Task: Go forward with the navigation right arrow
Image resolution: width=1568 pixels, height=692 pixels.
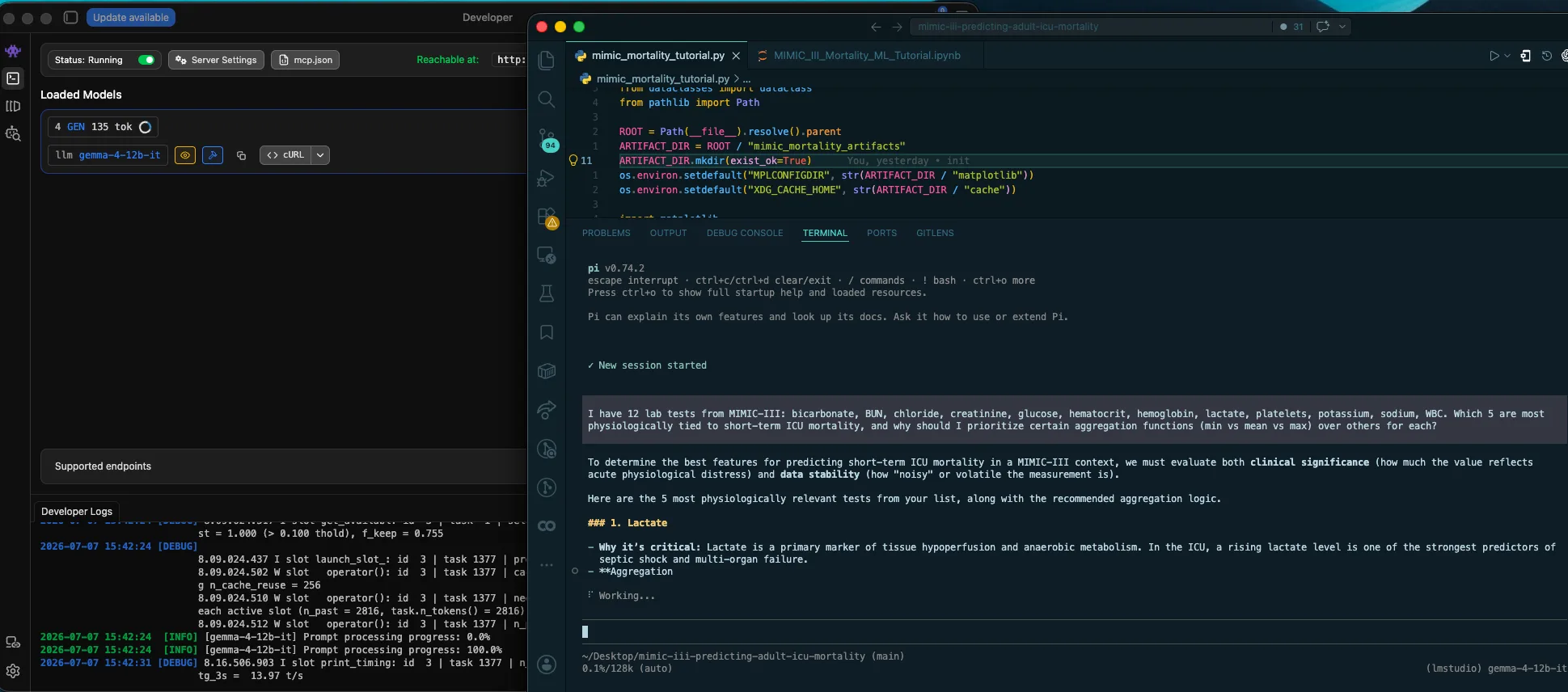Action: click(x=897, y=27)
